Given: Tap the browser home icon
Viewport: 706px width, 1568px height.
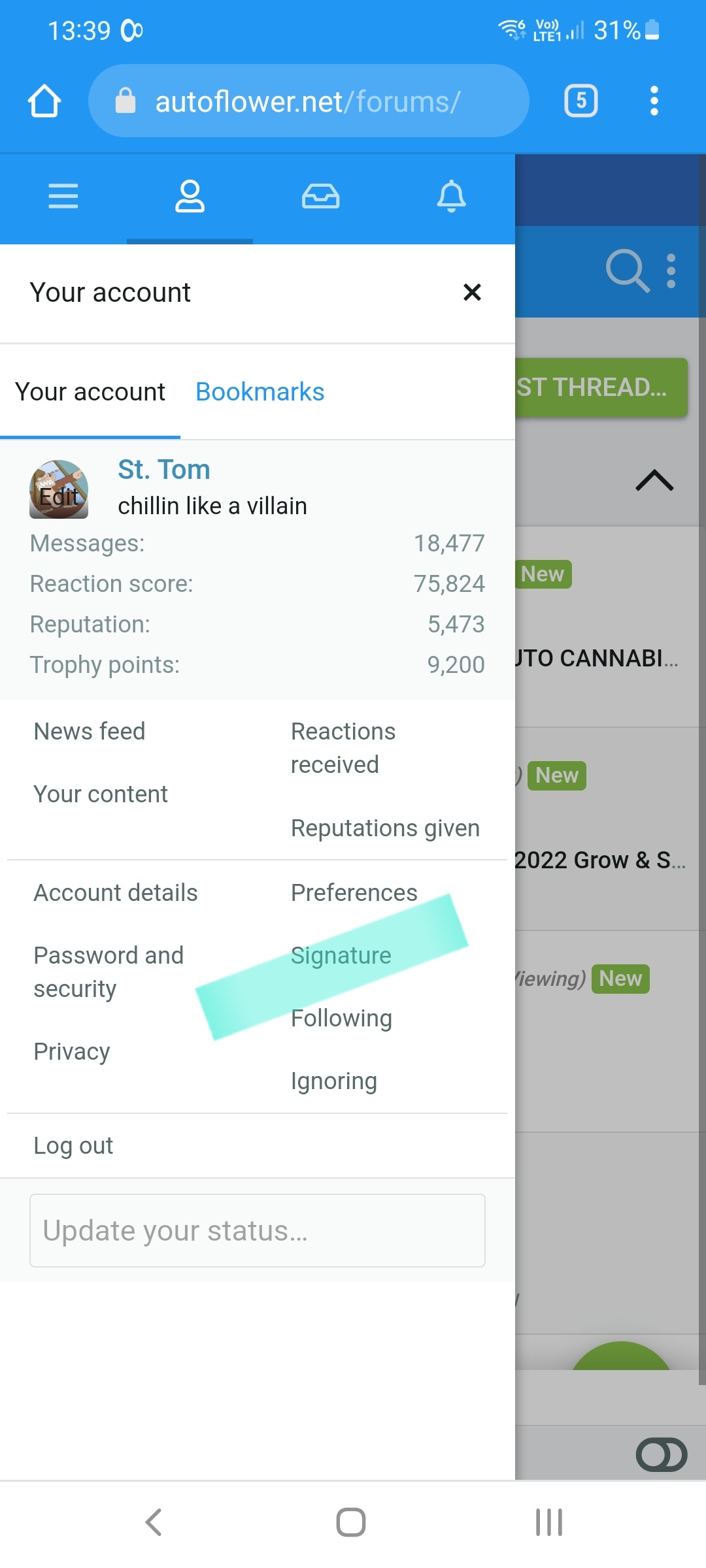Looking at the screenshot, I should (44, 101).
